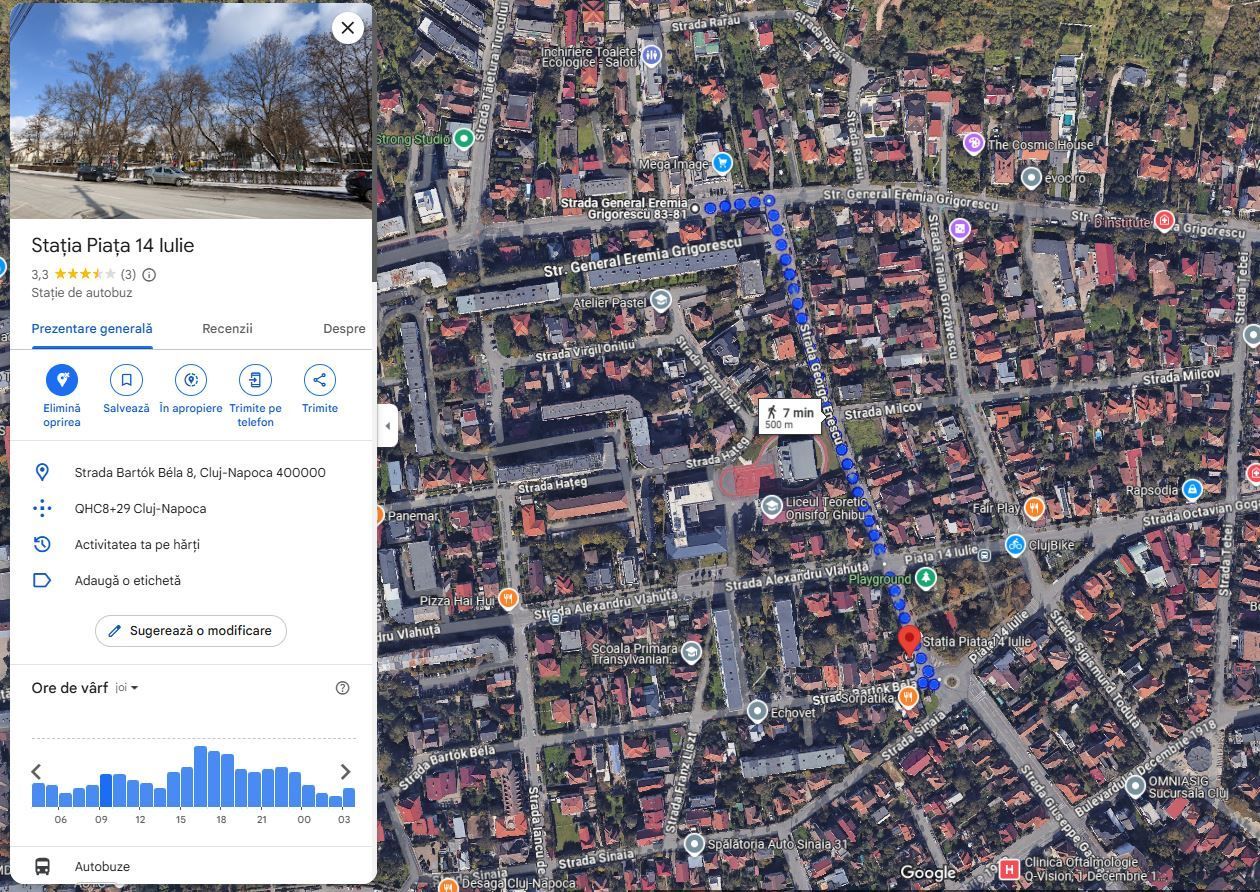
Task: Click Sugerează o modificare button
Action: tap(190, 631)
